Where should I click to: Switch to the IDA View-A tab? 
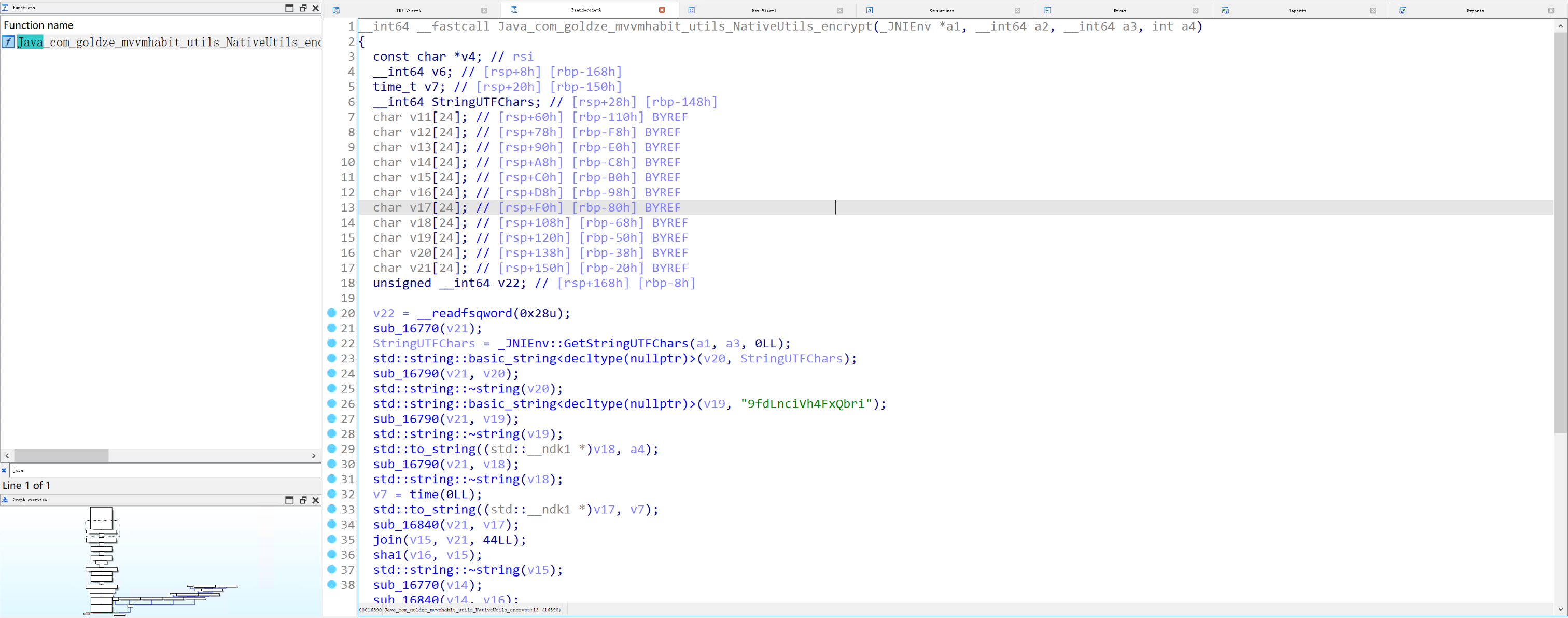click(408, 10)
